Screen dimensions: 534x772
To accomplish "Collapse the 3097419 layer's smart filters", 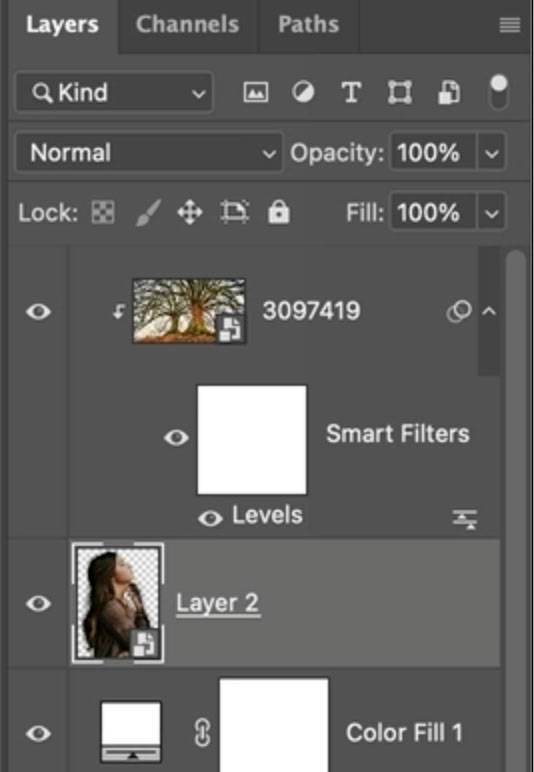I will tap(489, 311).
